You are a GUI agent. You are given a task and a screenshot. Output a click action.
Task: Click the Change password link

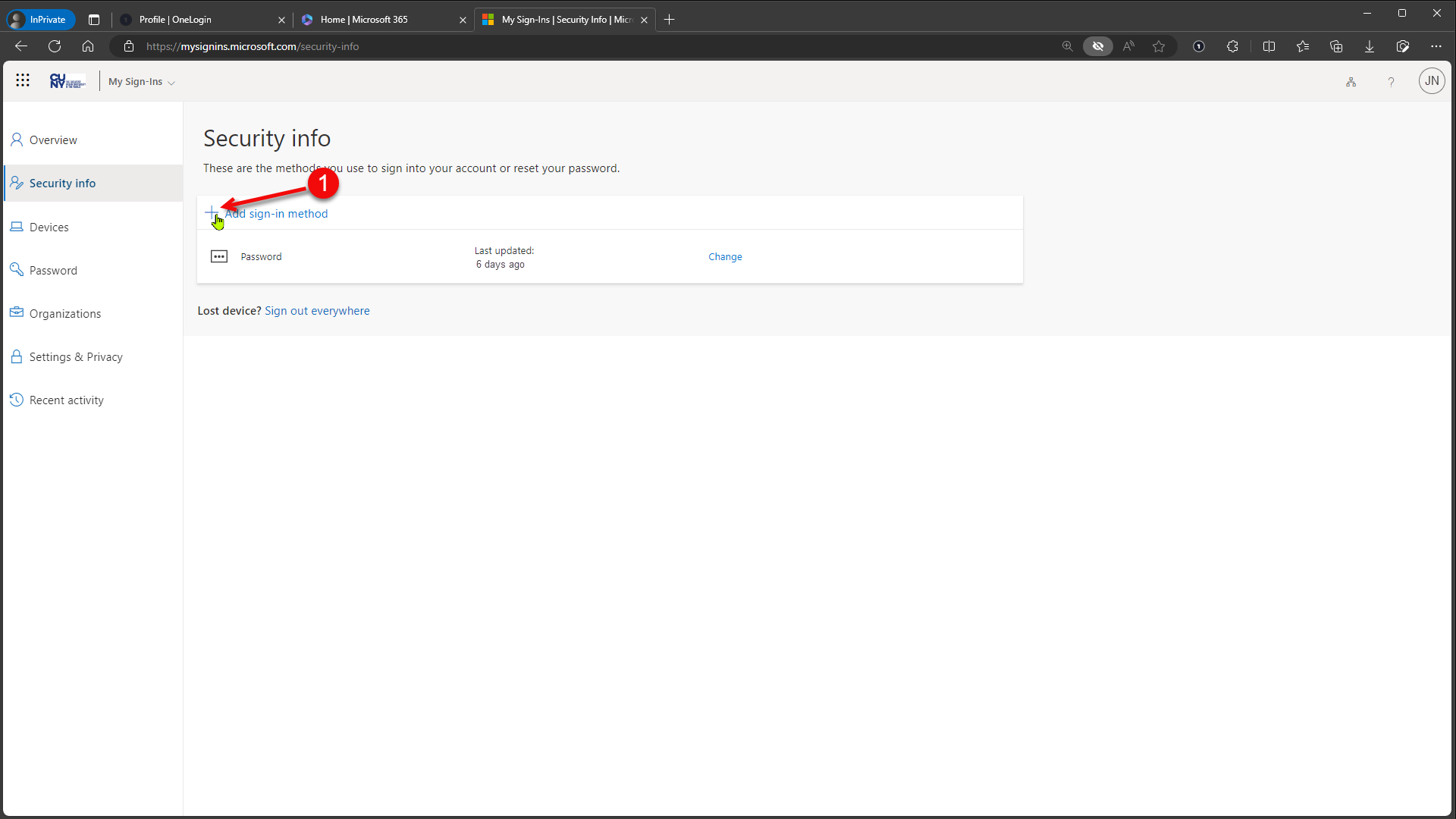click(725, 257)
